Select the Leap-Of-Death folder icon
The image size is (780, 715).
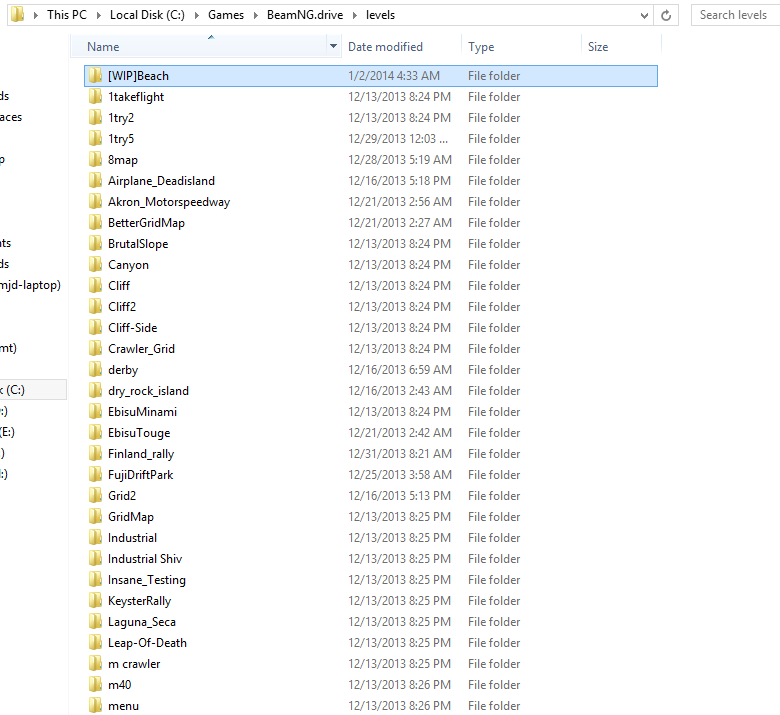96,643
